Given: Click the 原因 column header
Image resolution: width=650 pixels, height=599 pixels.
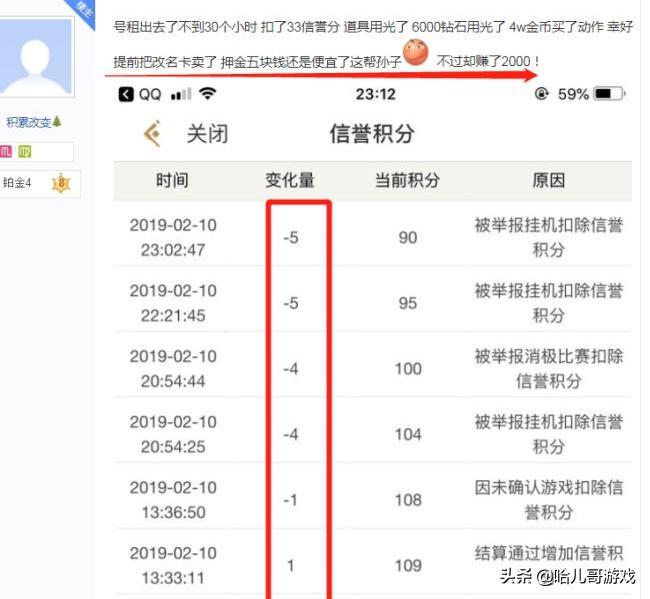Looking at the screenshot, I should click(548, 180).
